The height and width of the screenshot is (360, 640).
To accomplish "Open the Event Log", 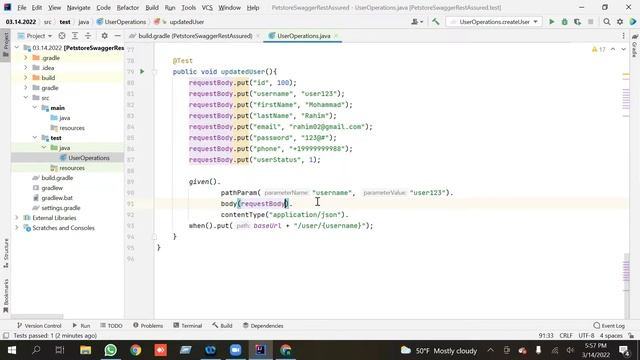I will 609,326.
